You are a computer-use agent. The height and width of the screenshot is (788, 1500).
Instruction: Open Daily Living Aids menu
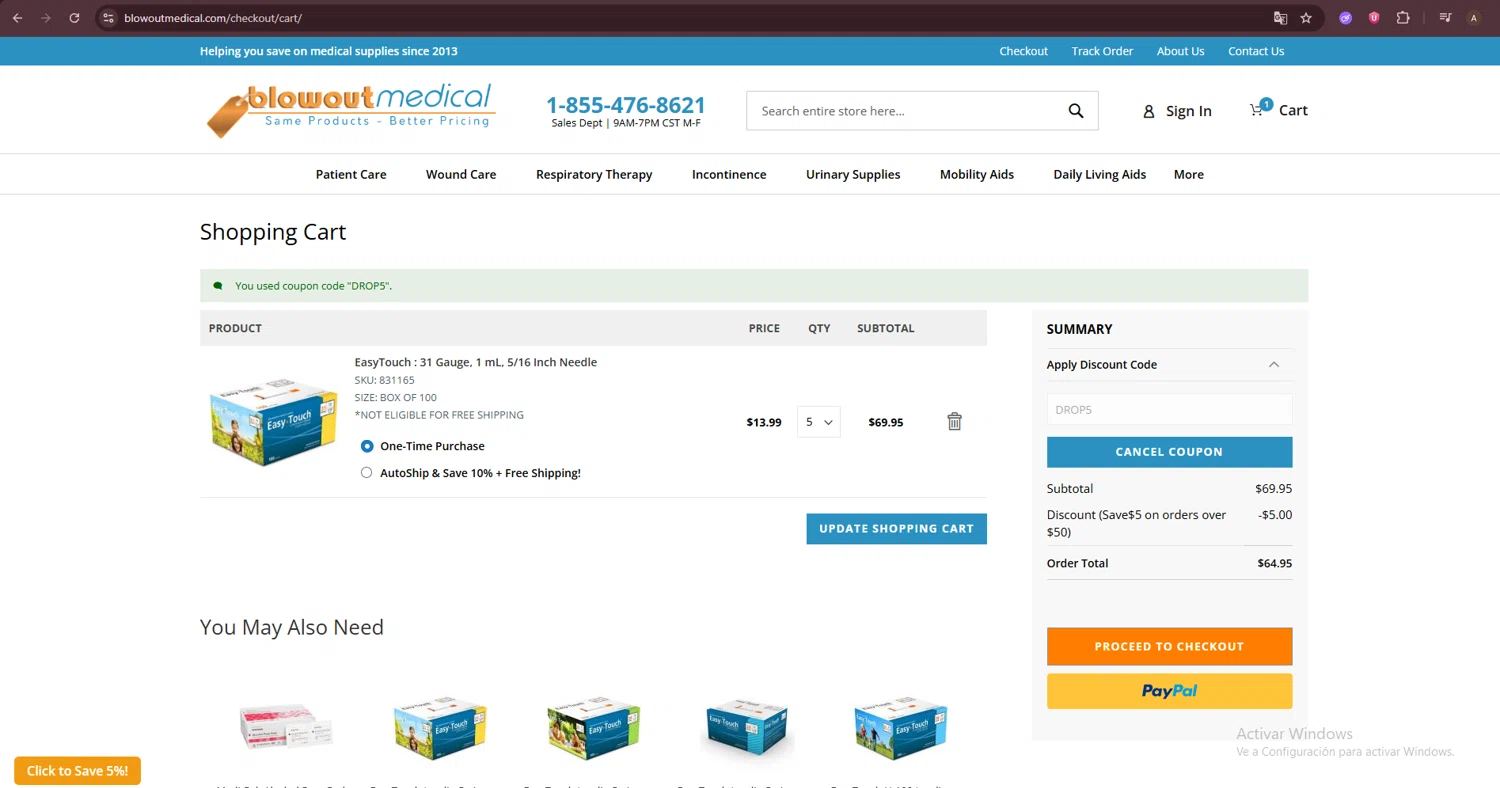point(1099,174)
